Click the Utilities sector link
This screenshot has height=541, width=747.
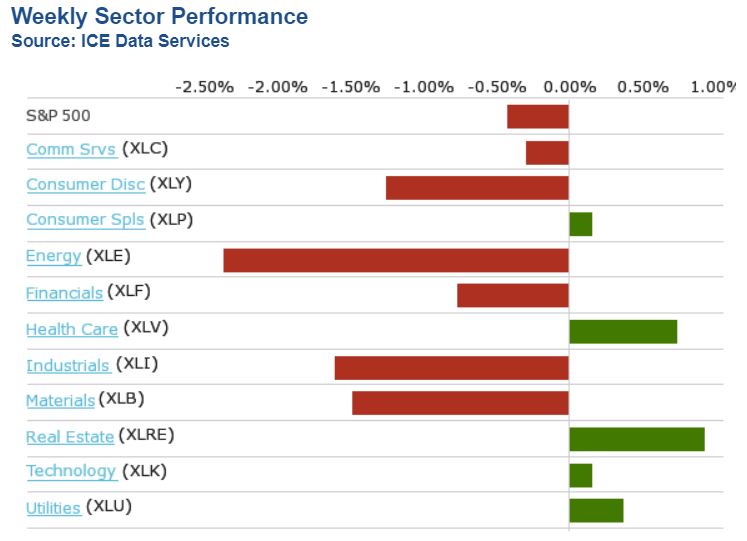(x=53, y=508)
